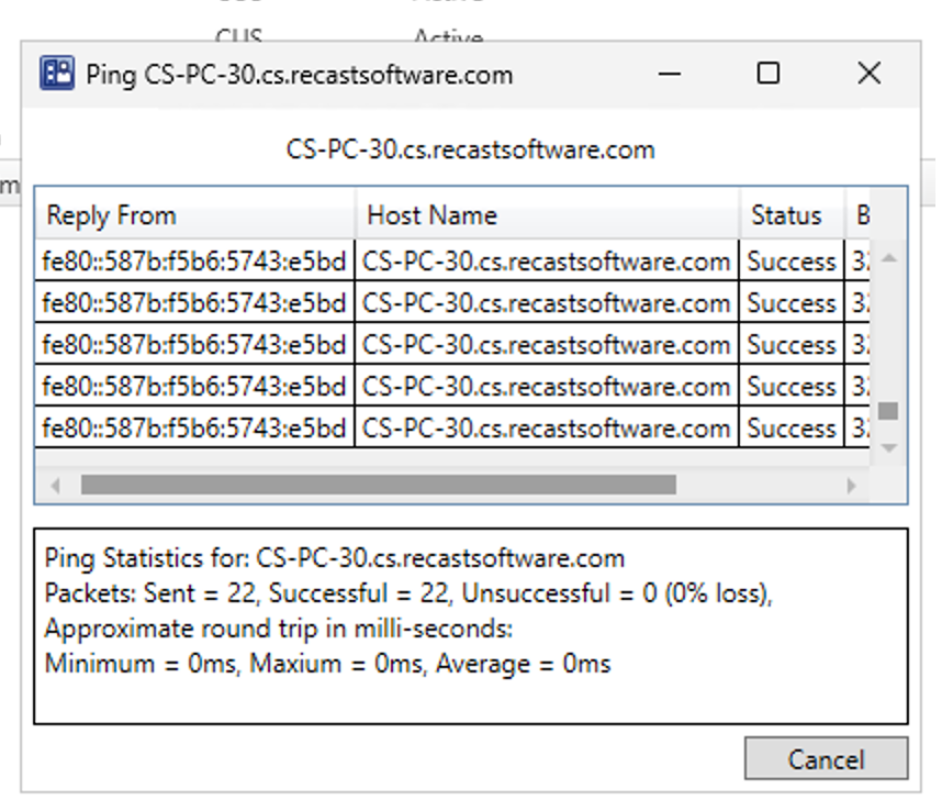Select the Host Name cell in third row
Image resolution: width=936 pixels, height=811 pixels.
[x=546, y=346]
